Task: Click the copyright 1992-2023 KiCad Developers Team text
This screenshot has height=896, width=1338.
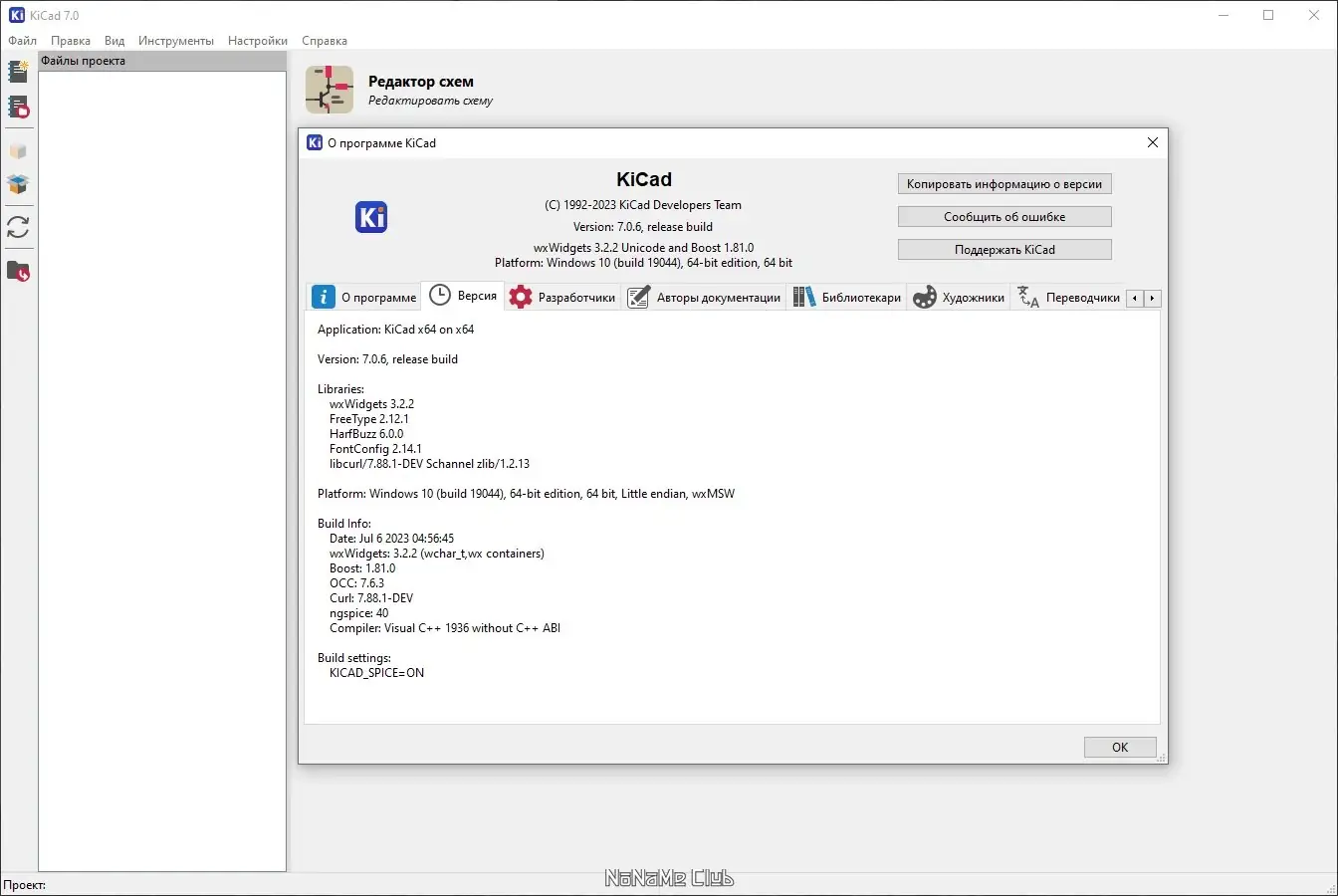Action: click(643, 205)
